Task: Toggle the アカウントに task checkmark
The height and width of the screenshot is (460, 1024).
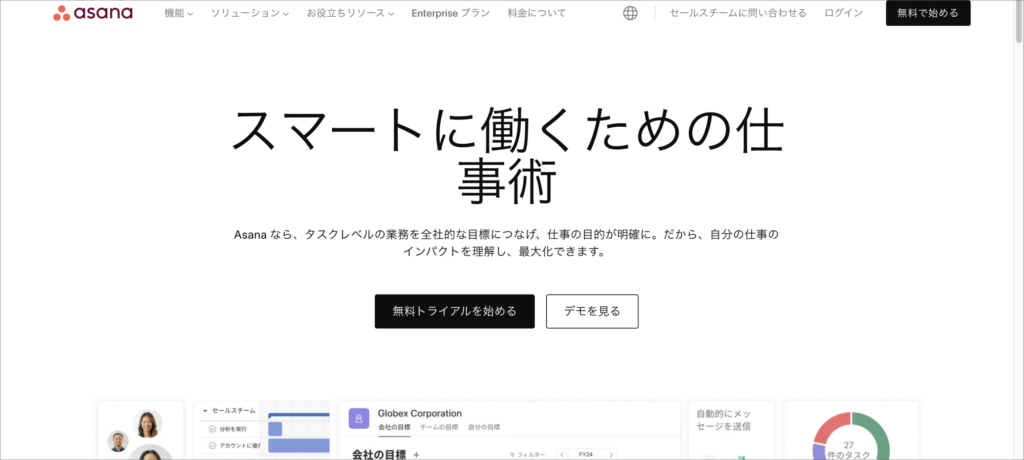Action: pyautogui.click(x=212, y=445)
